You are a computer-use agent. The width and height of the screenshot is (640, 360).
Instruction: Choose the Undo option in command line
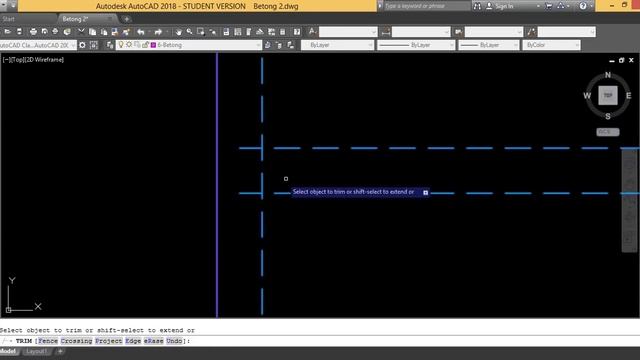coord(174,341)
